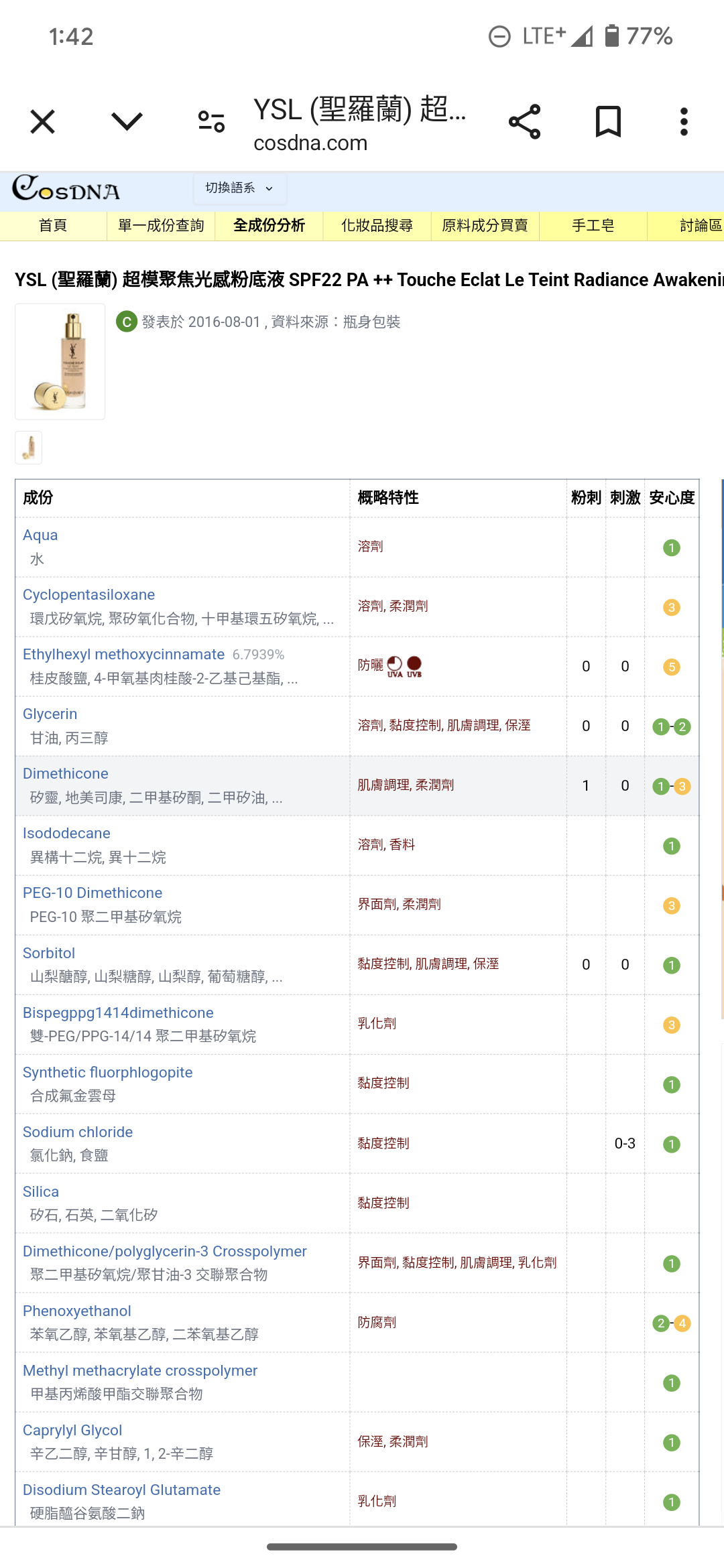This screenshot has height=1568, width=724.
Task: Tap the 1-2 safety badge for Glycerin
Action: click(672, 727)
